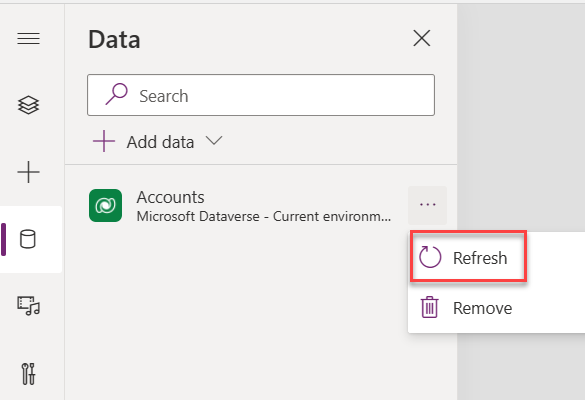Choose Refresh from the context menu
The height and width of the screenshot is (400, 585).
469,257
